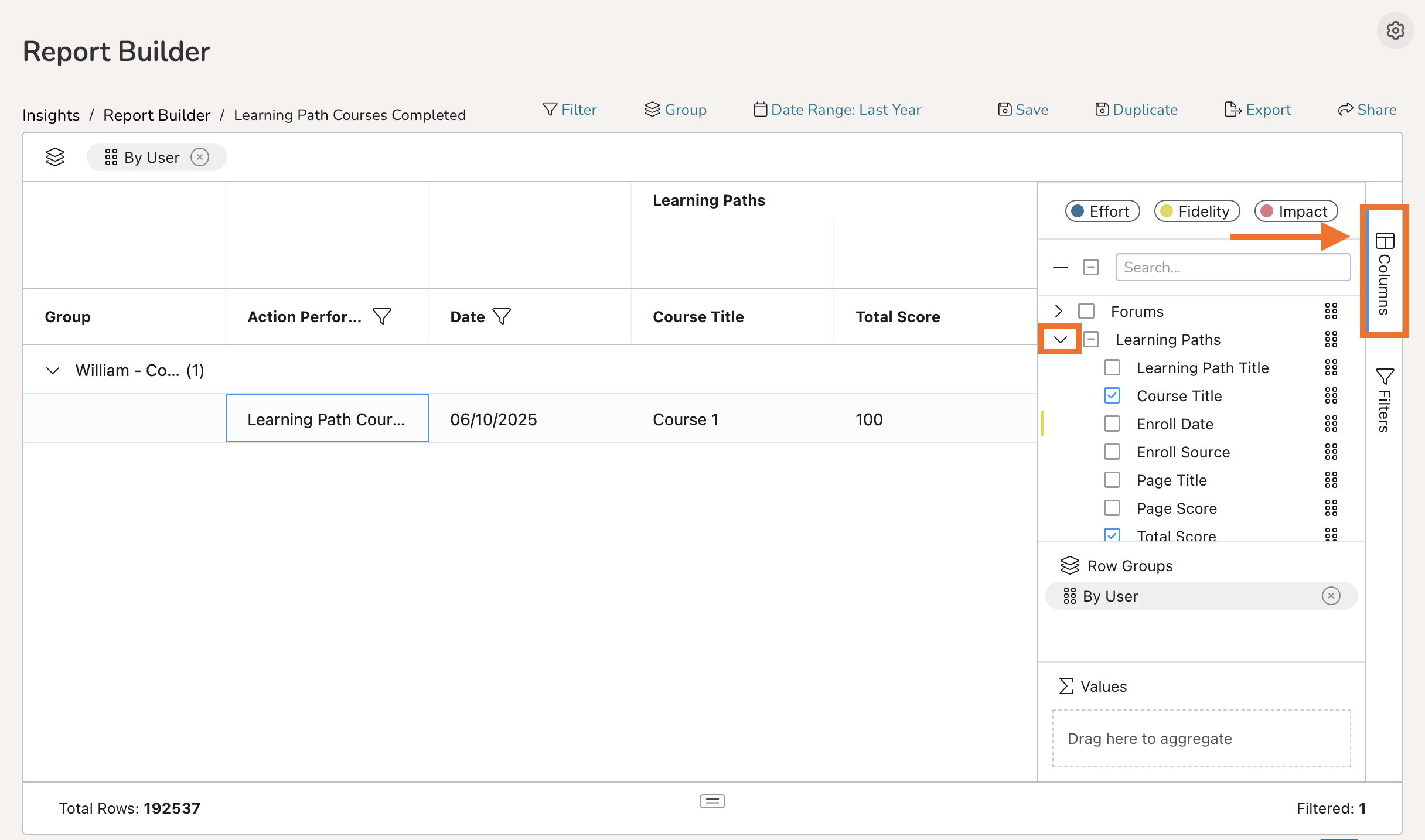Remove By User from Row Groups panel

(x=1331, y=596)
